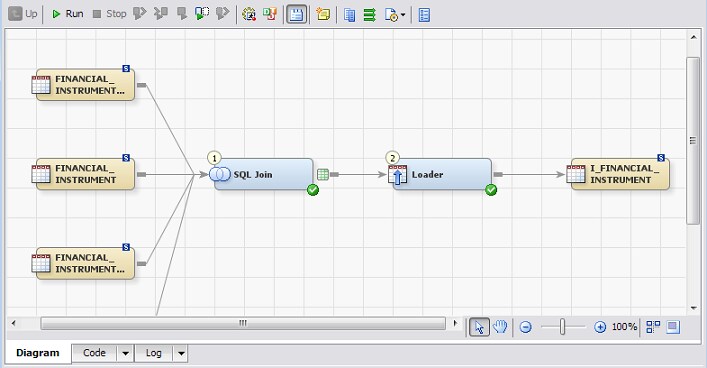Click the DI debug icon in the toolbar
Image resolution: width=707 pixels, height=368 pixels.
point(270,14)
